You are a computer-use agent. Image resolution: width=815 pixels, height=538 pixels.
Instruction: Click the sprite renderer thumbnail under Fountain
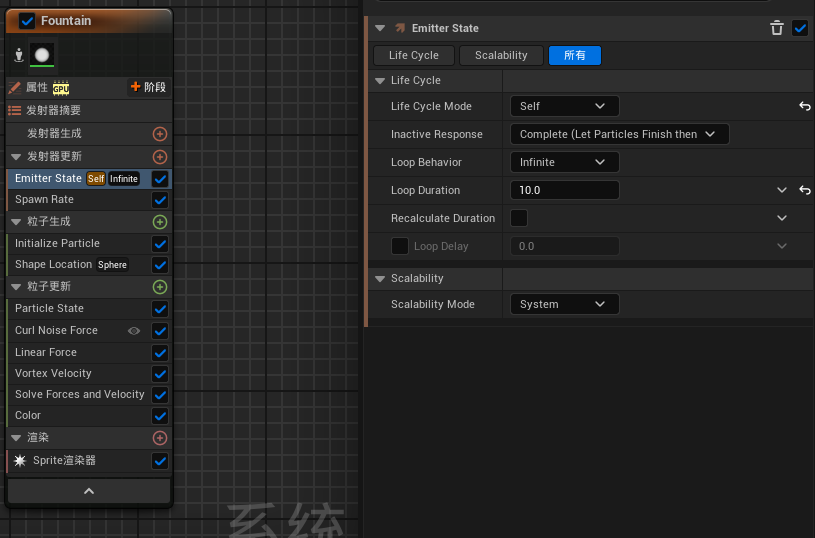[42, 55]
